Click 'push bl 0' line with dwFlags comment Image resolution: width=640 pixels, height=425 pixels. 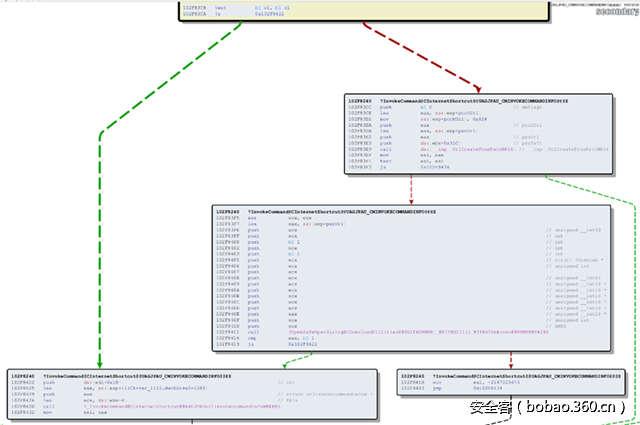tap(445, 107)
